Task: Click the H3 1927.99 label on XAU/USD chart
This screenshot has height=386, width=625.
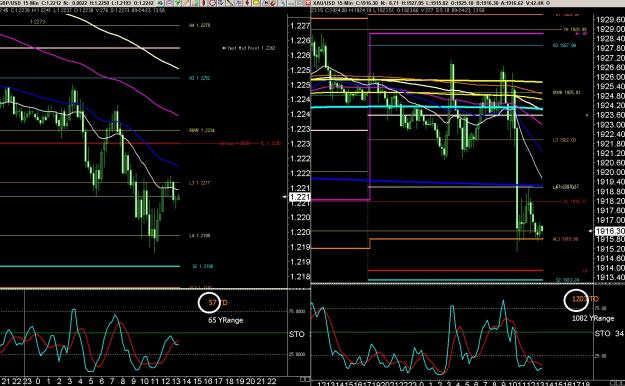Action: click(564, 45)
